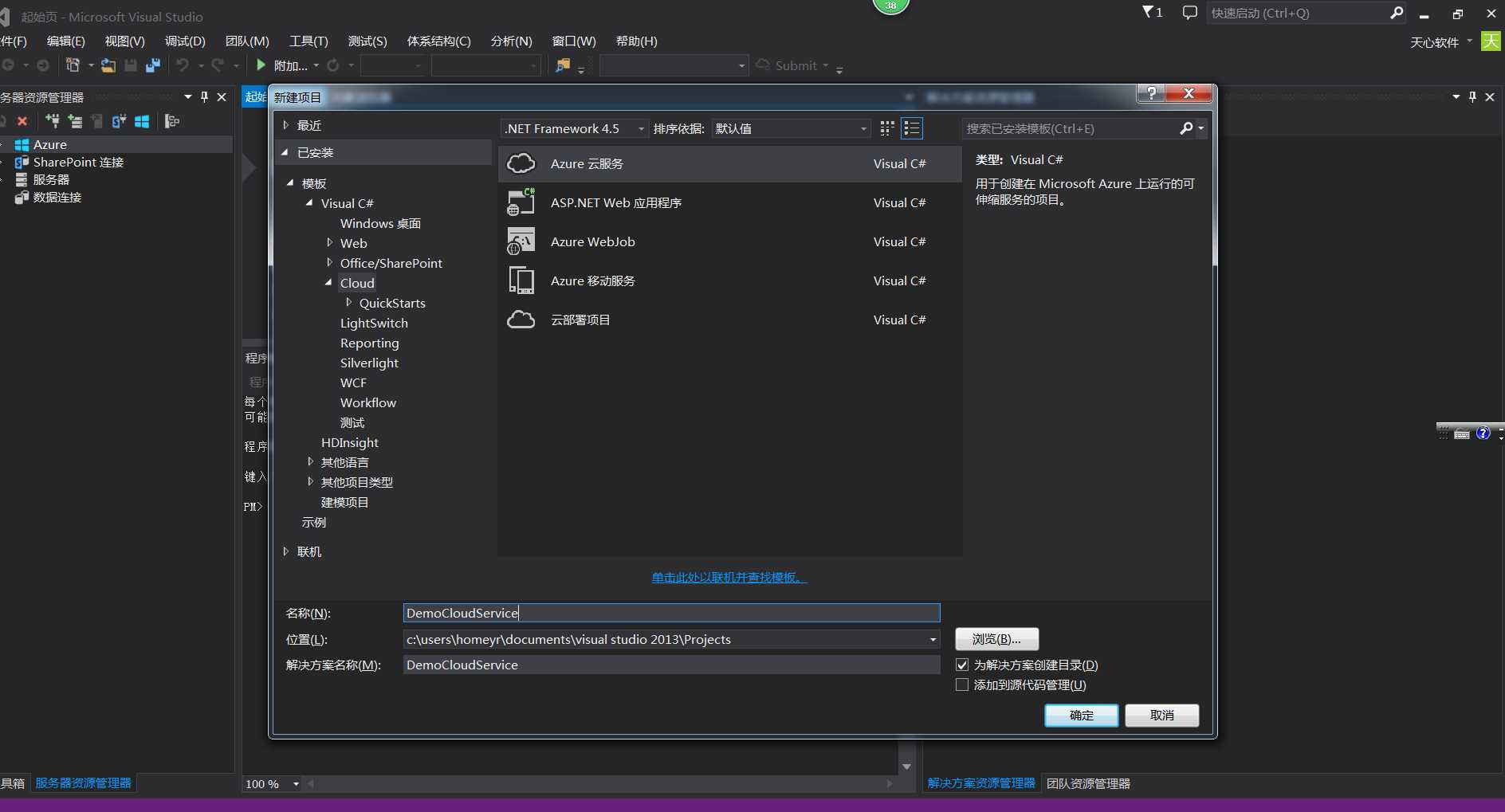
Task: Click the Windows Azure connect icon in Server Explorer toolbar
Action: [142, 121]
